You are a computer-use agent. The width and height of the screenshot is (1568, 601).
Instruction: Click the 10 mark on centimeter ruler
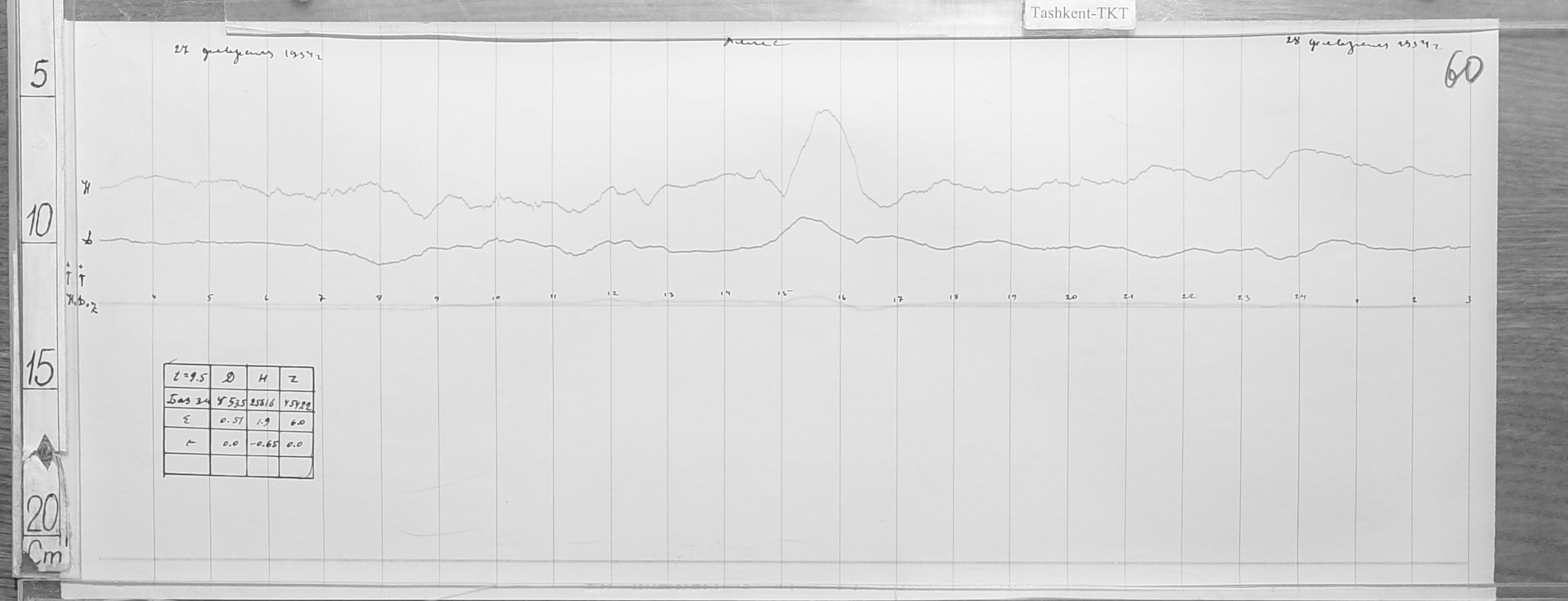pos(39,221)
